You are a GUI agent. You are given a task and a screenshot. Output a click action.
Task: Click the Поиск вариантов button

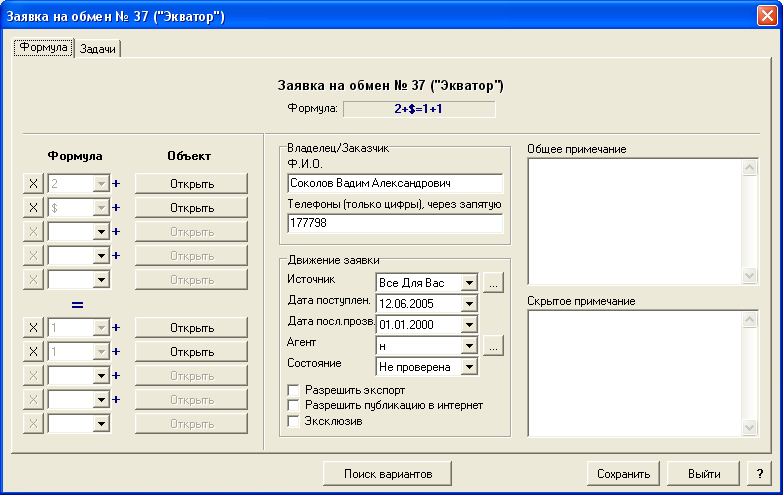pyautogui.click(x=388, y=474)
